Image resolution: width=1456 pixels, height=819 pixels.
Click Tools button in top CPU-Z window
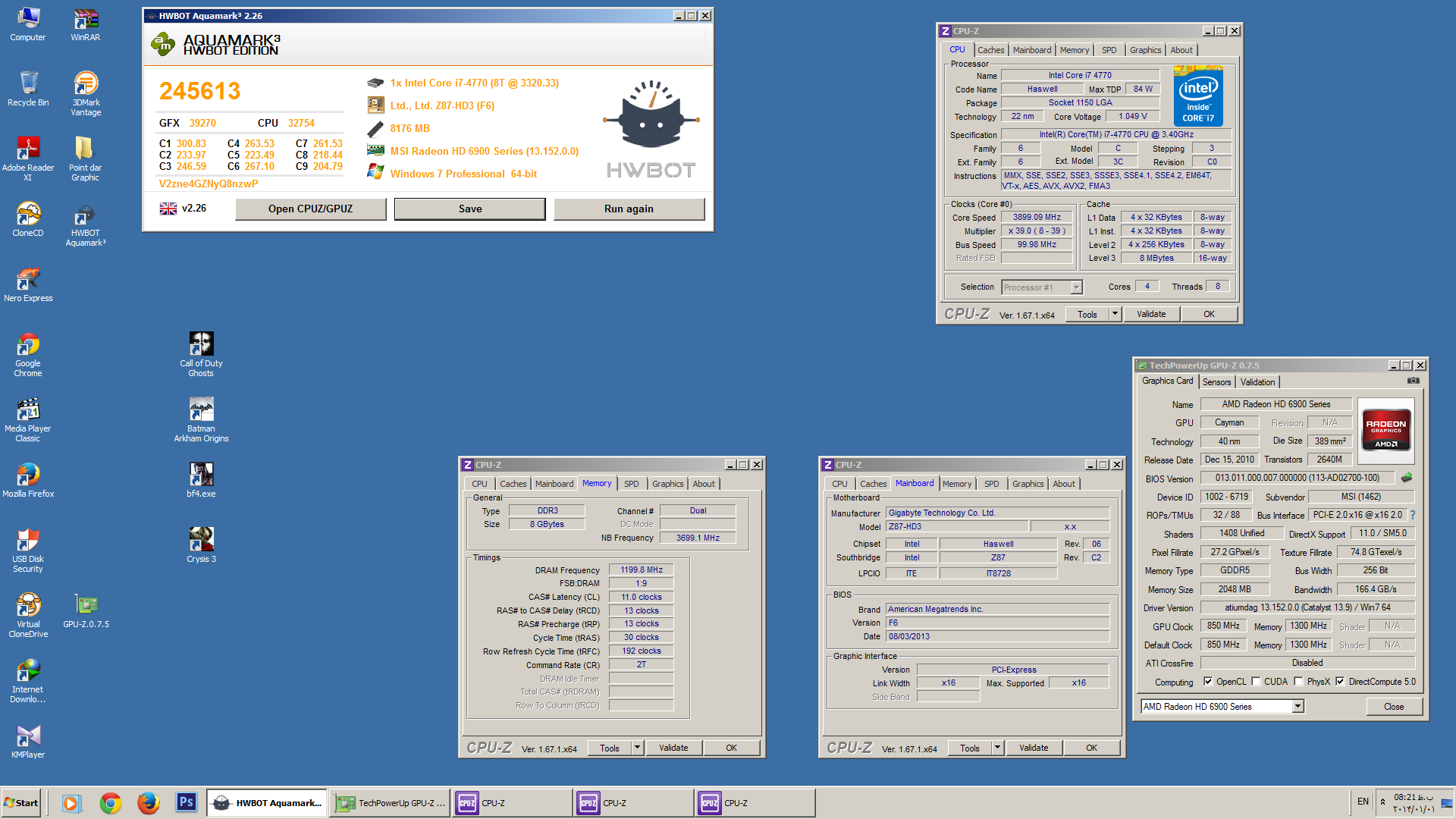pyautogui.click(x=1087, y=314)
